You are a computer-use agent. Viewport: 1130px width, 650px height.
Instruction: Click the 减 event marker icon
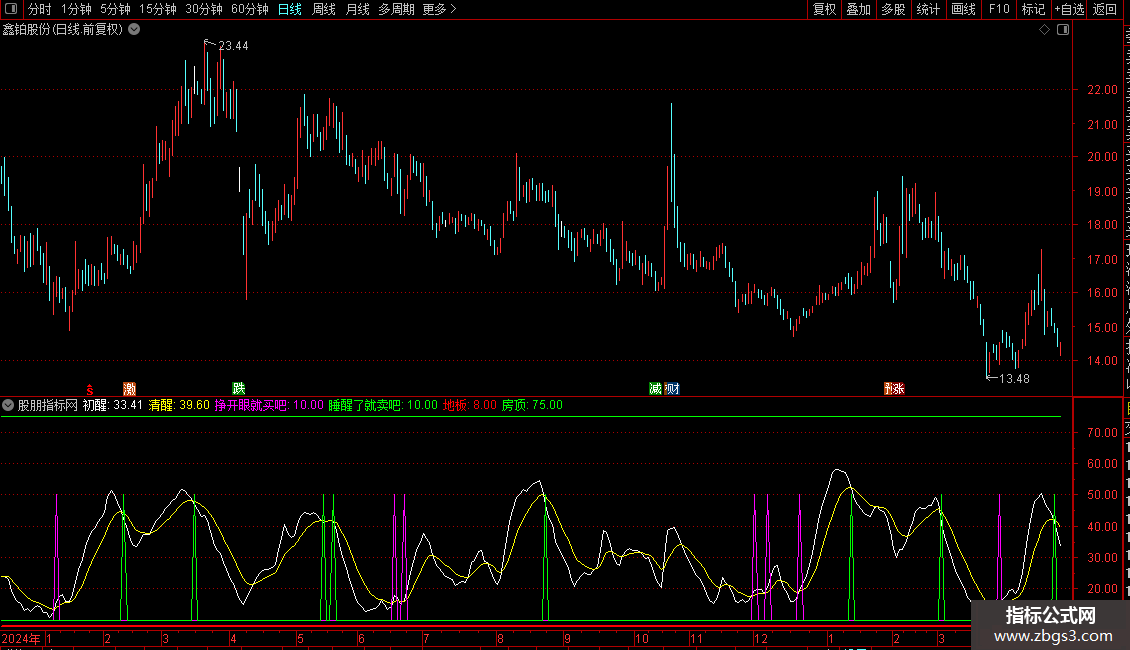655,389
